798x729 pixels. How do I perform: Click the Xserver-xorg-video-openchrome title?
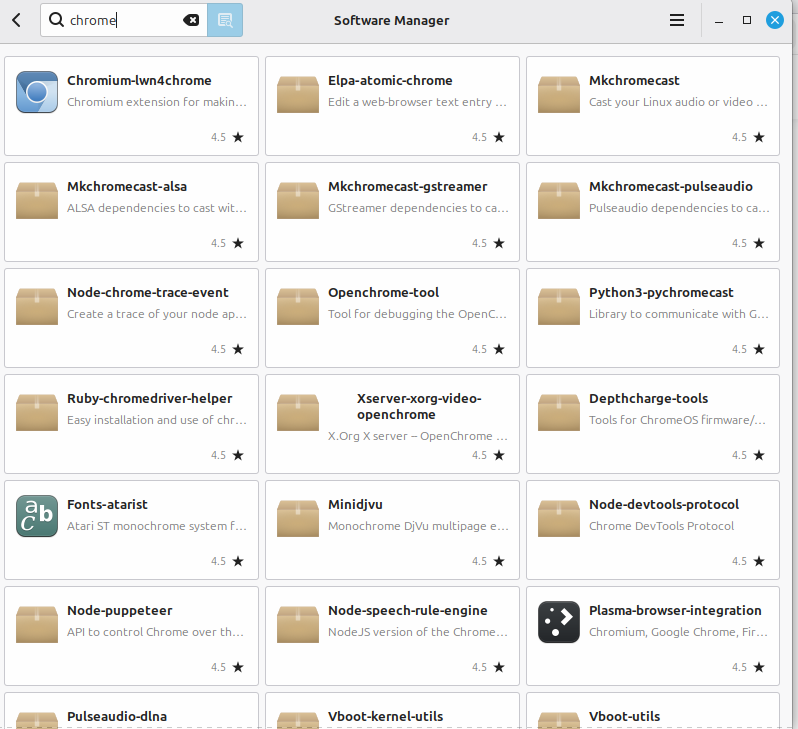[x=419, y=406]
